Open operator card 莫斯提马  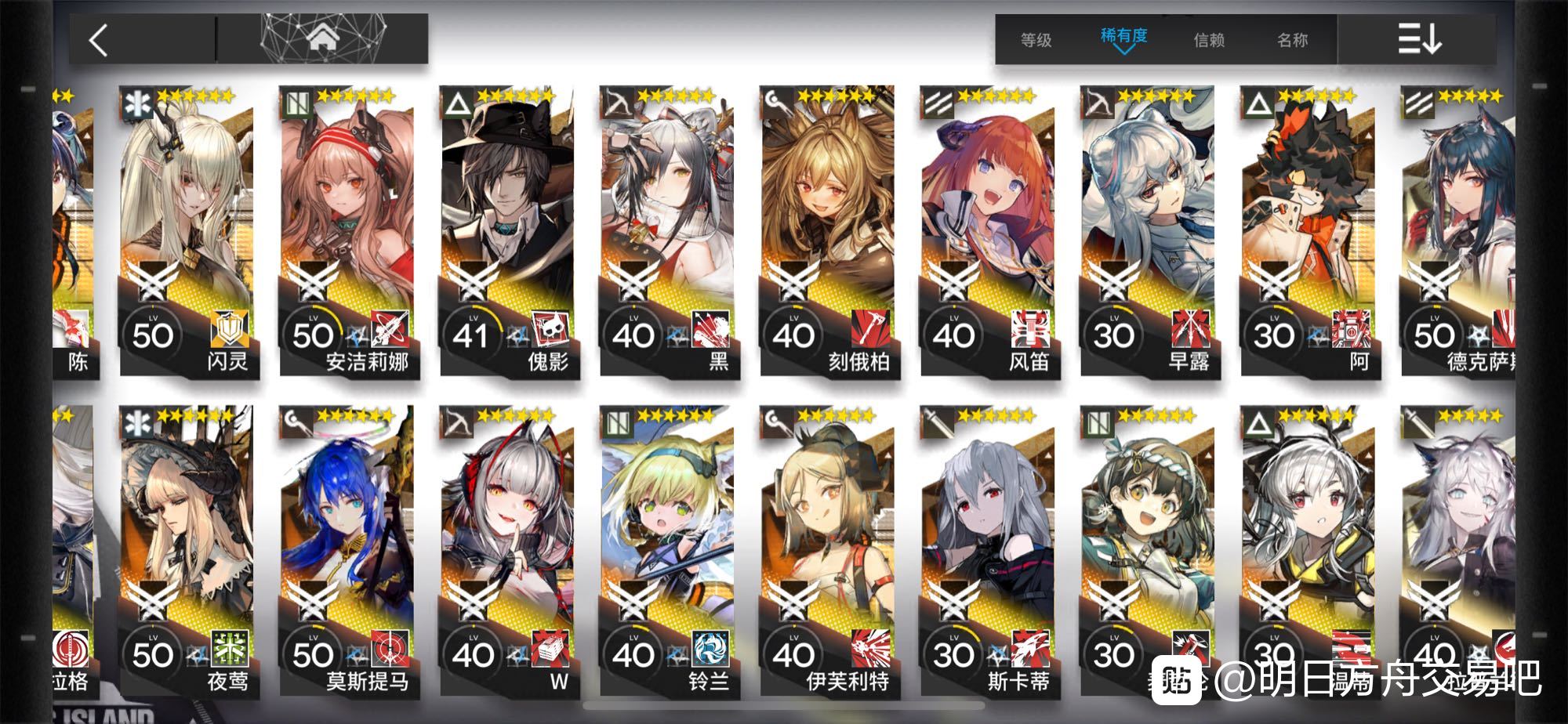coord(347,551)
